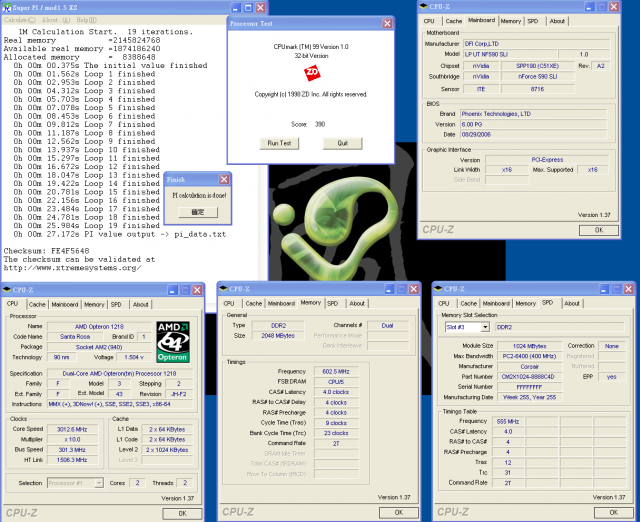The height and width of the screenshot is (522, 640).
Task: Open the About menu in Super PI
Action: 56,20
